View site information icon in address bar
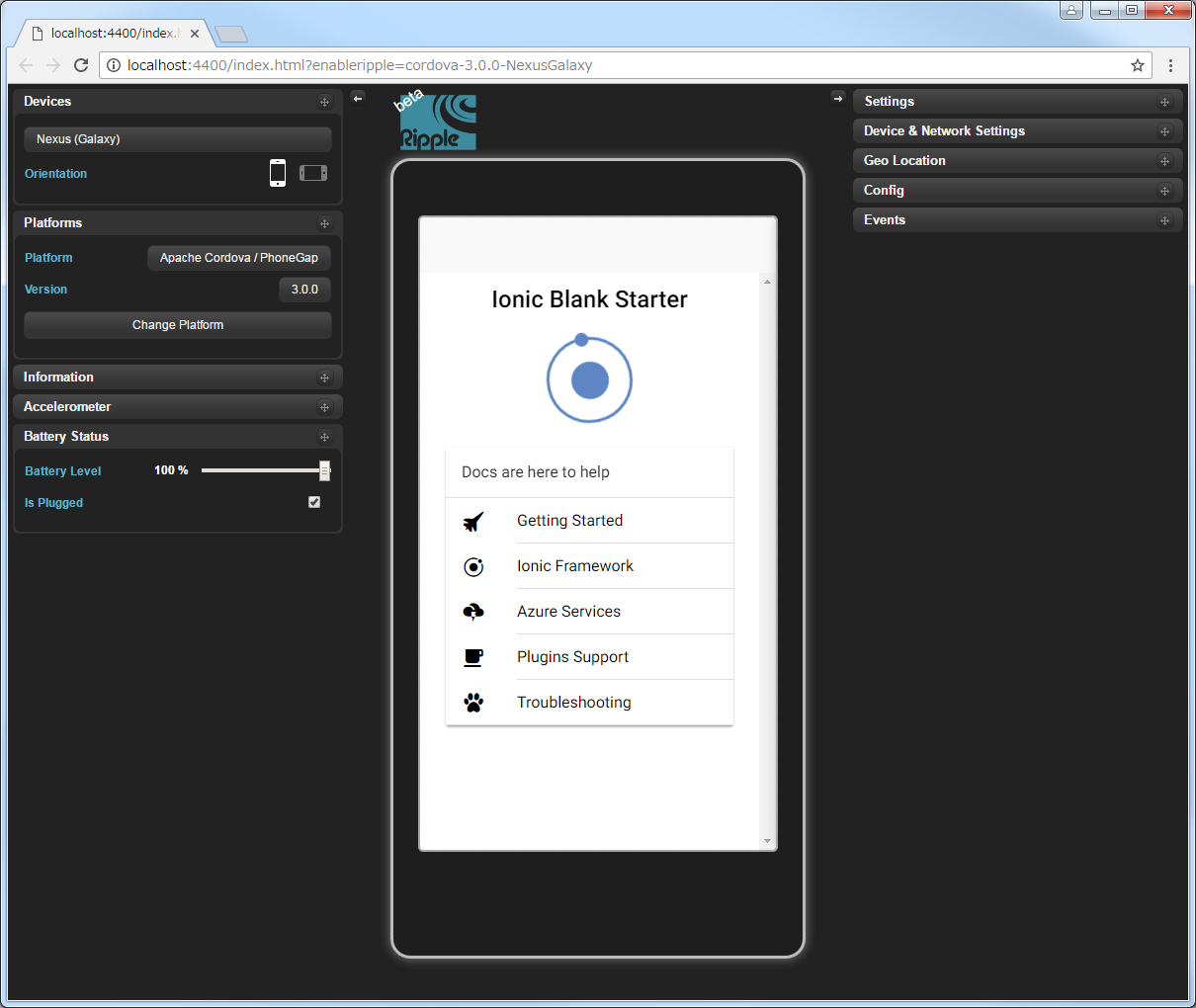1196x1008 pixels. pyautogui.click(x=114, y=65)
